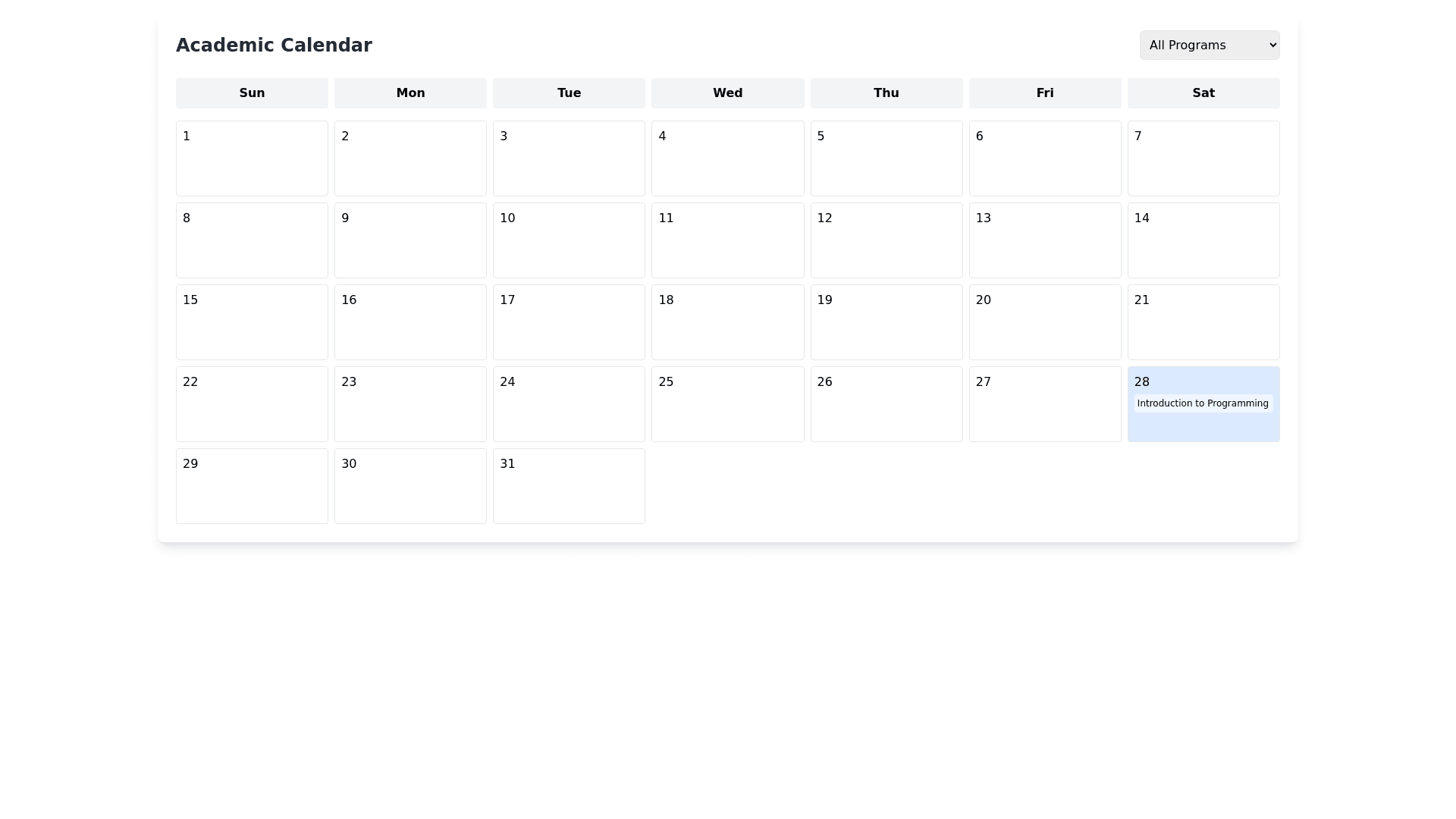
Task: Select day 9 on the calendar
Action: tap(410, 240)
